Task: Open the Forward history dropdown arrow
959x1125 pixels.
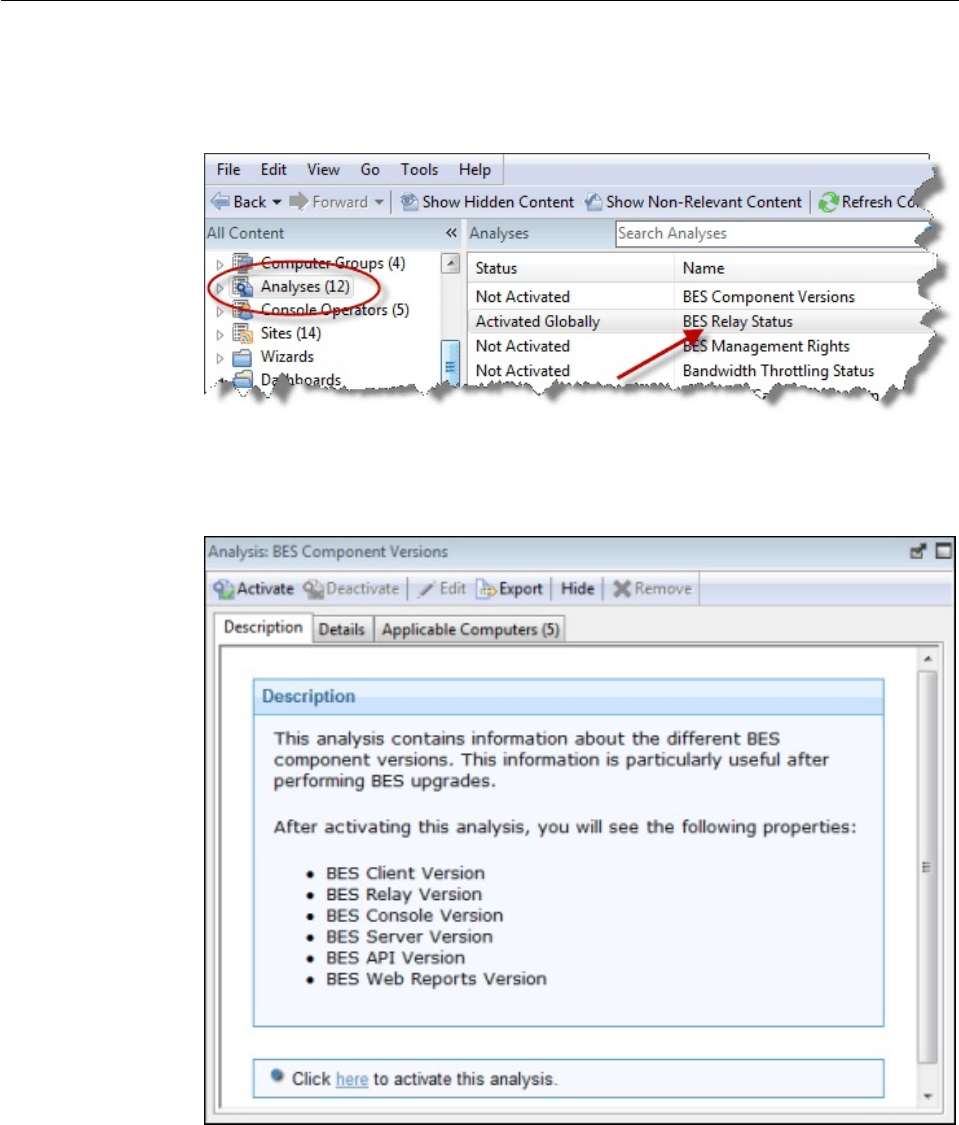Action: (379, 202)
